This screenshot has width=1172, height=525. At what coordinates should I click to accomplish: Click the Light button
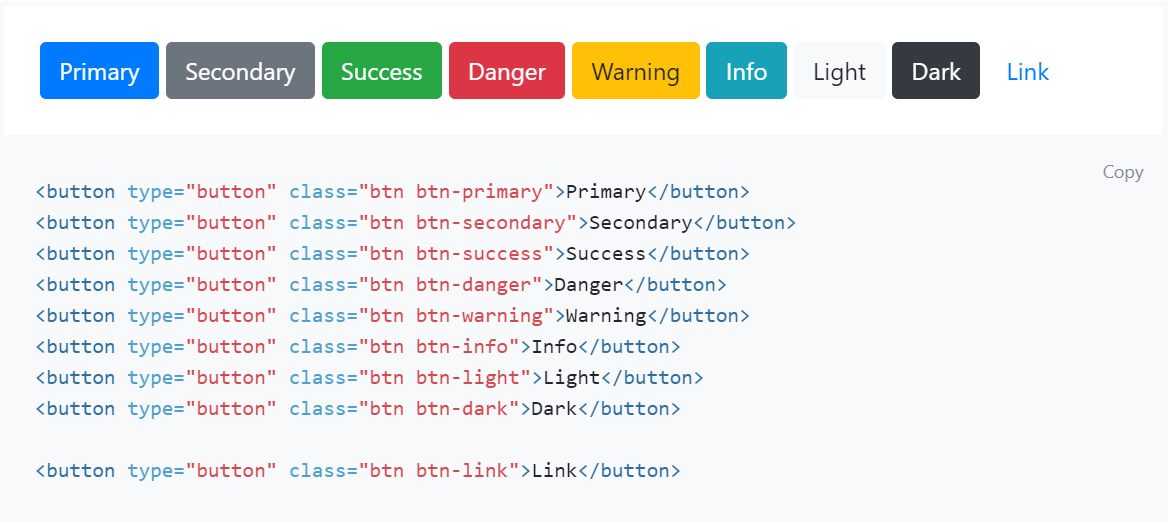839,71
